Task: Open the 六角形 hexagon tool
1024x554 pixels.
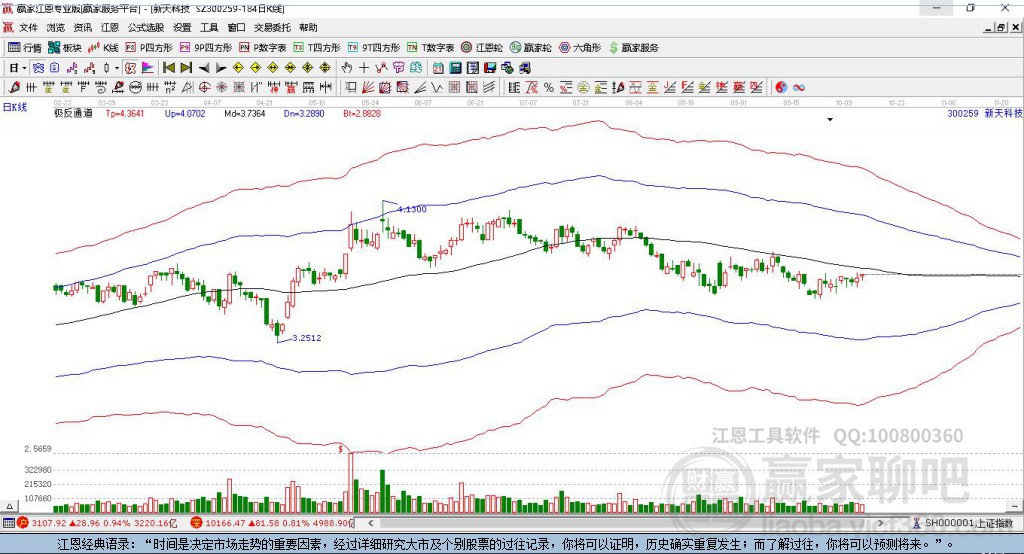Action: click(x=580, y=48)
